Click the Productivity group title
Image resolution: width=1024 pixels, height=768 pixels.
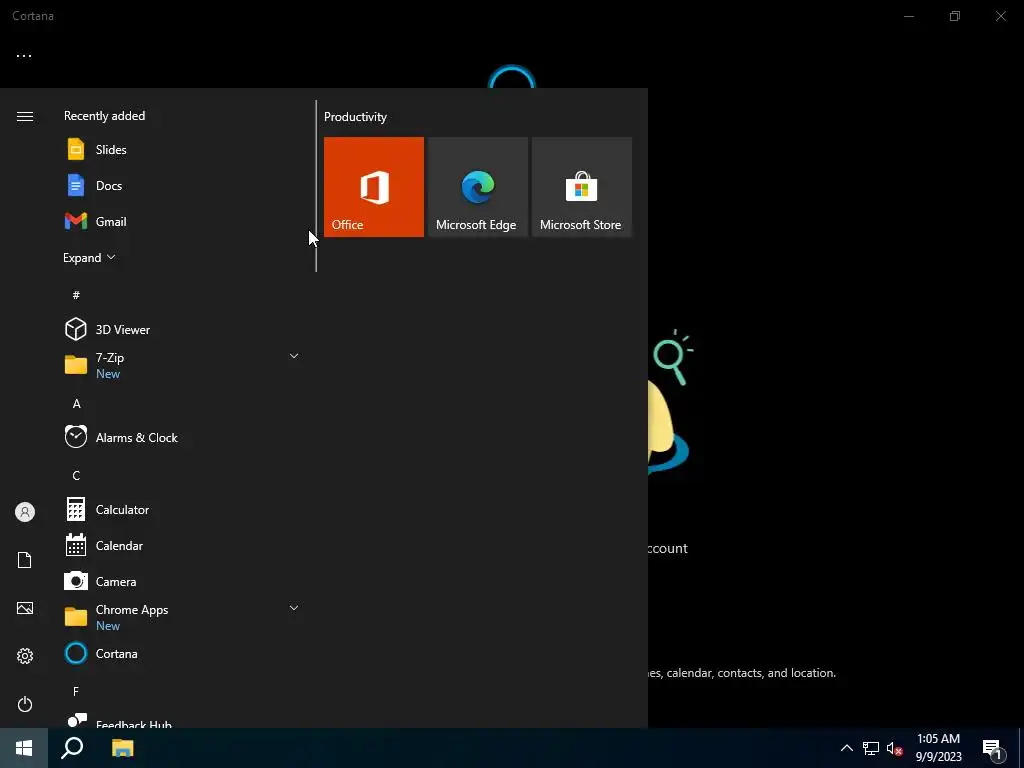pyautogui.click(x=355, y=117)
